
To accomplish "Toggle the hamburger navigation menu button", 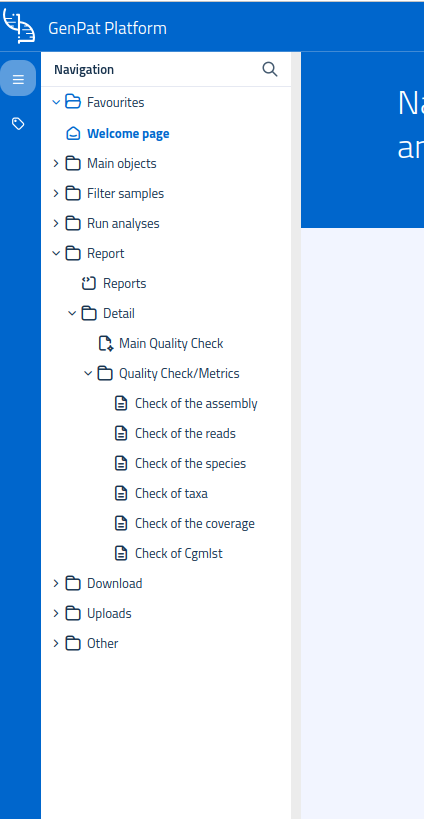I will (18, 78).
